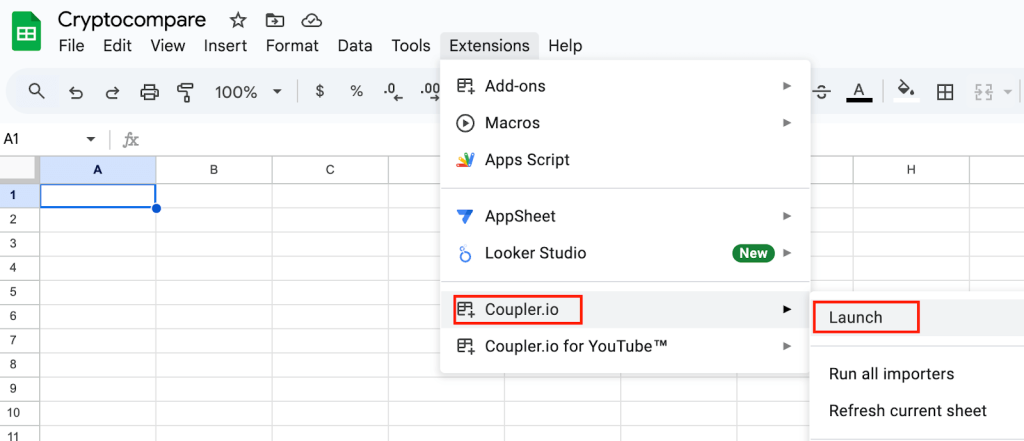The image size is (1024, 441).
Task: Launch the Coupler.io add-on
Action: pyautogui.click(x=917, y=318)
